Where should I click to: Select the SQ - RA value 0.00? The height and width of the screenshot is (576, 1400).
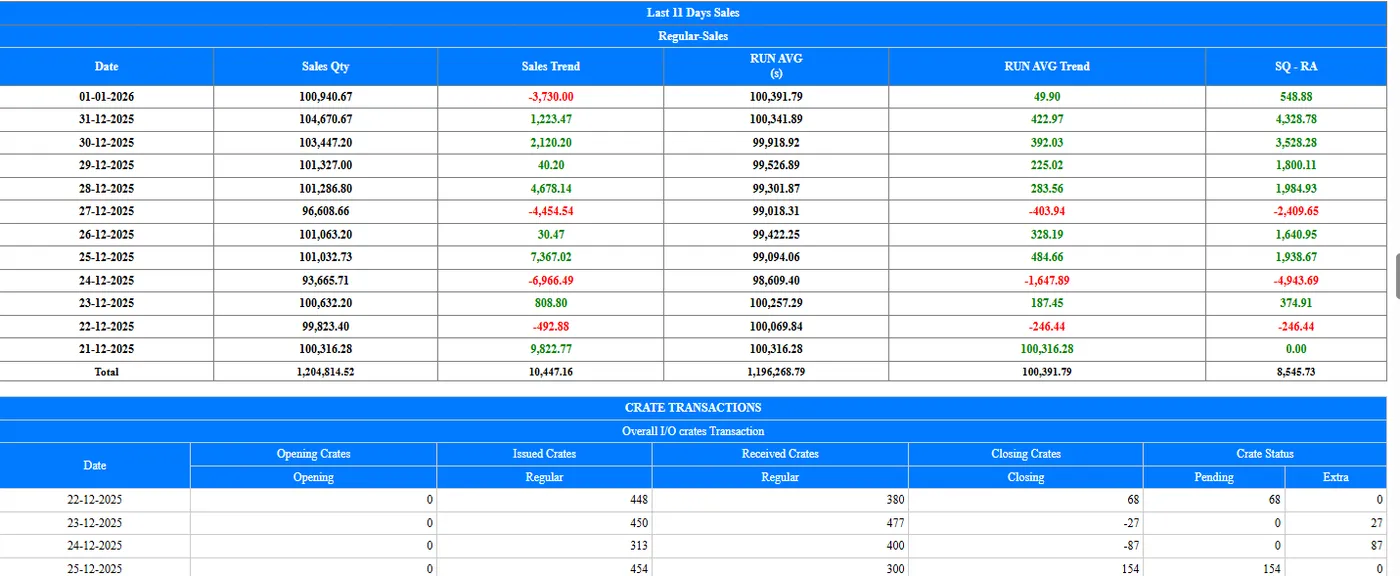click(1296, 349)
